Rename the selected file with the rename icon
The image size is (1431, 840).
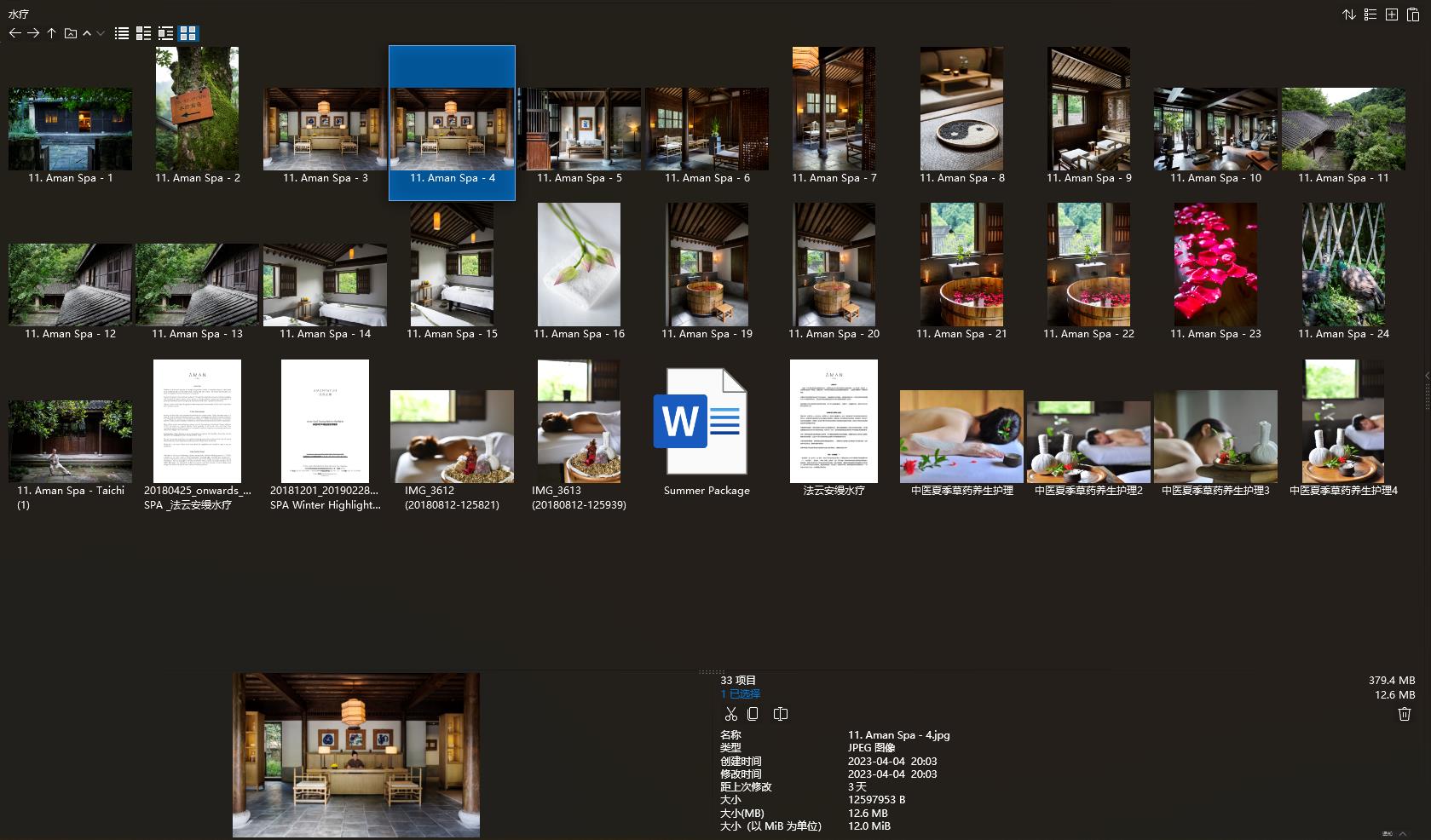[x=780, y=714]
